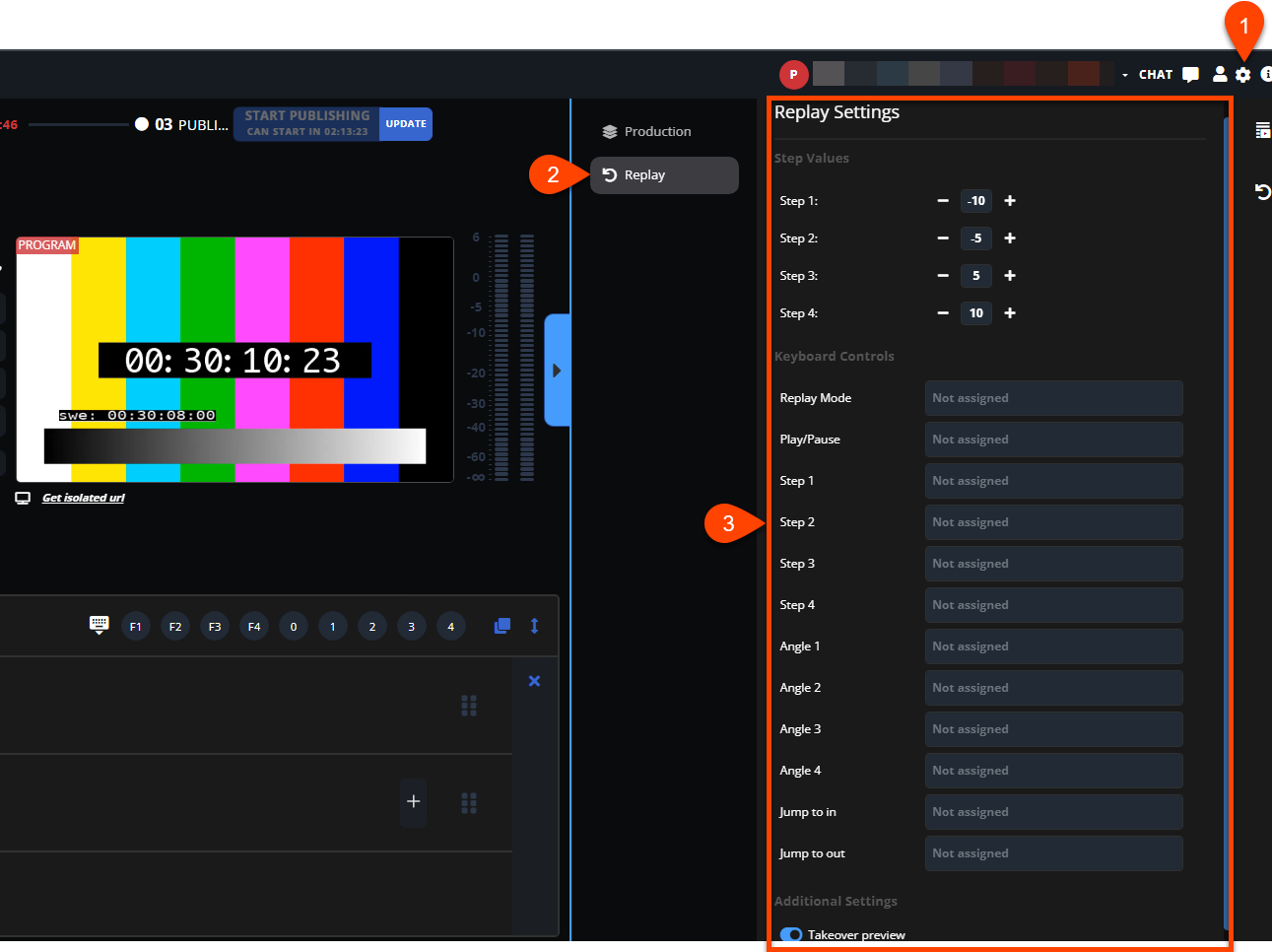The height and width of the screenshot is (952, 1272).
Task: Increase the Step 1 value with plus
Action: click(1010, 201)
